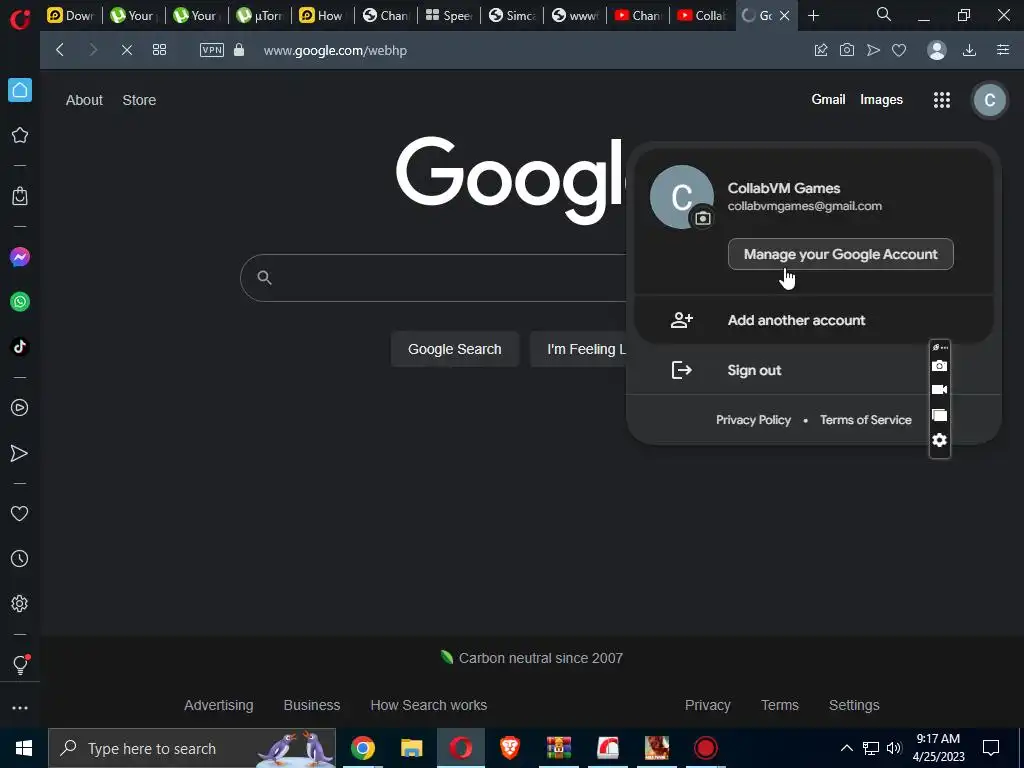Open Pinboards heart in sidebar
Screen dimensions: 1024x768
pos(20,514)
